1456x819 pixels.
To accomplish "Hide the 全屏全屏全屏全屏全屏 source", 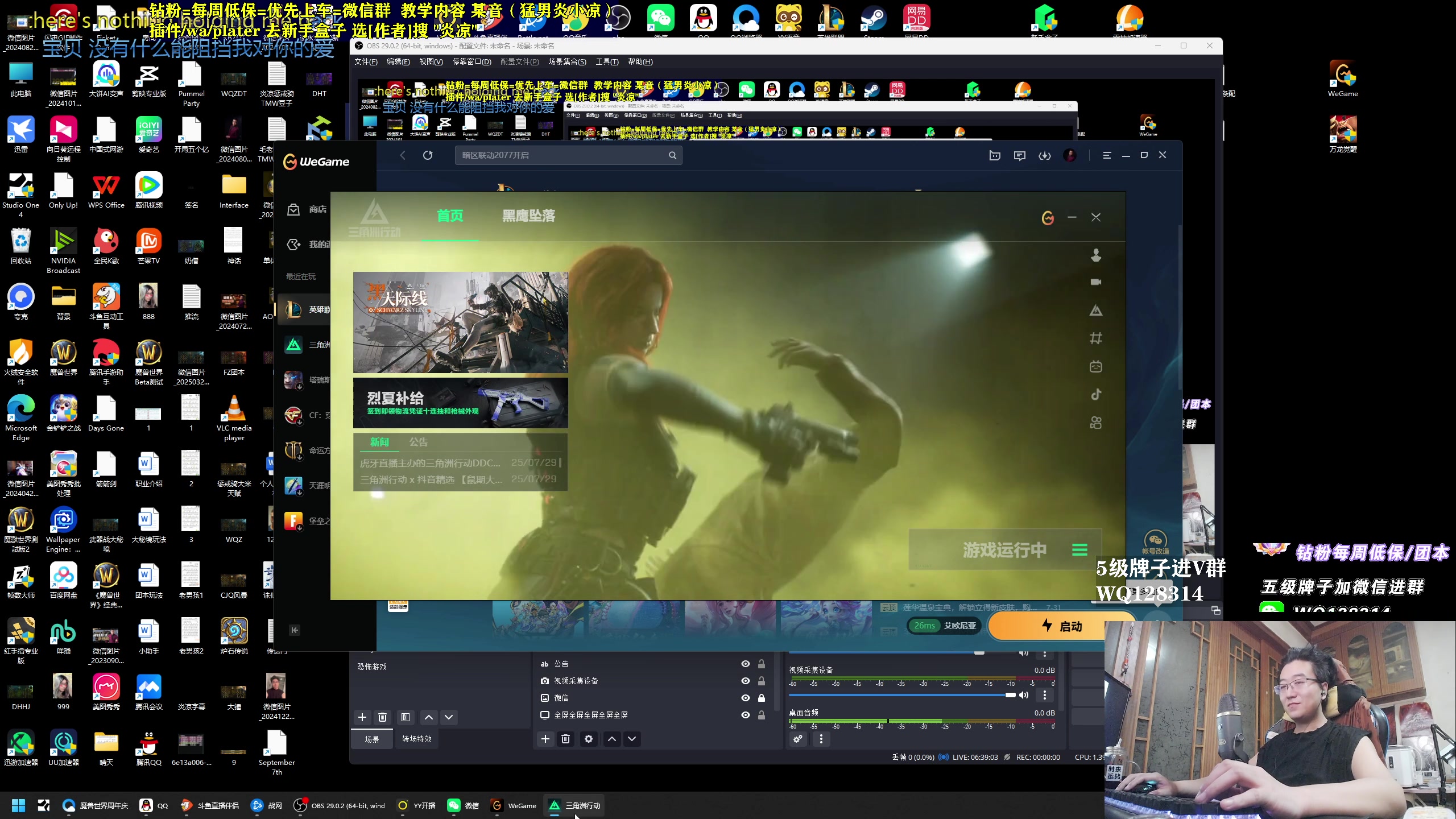I will point(746,715).
